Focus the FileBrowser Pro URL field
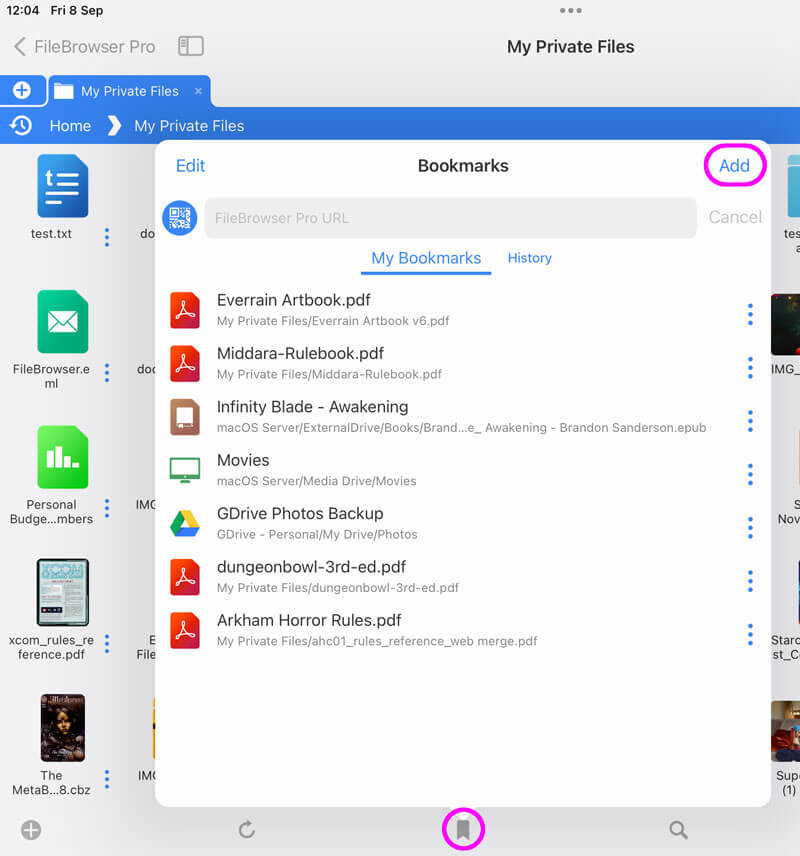The height and width of the screenshot is (856, 800). click(x=451, y=218)
